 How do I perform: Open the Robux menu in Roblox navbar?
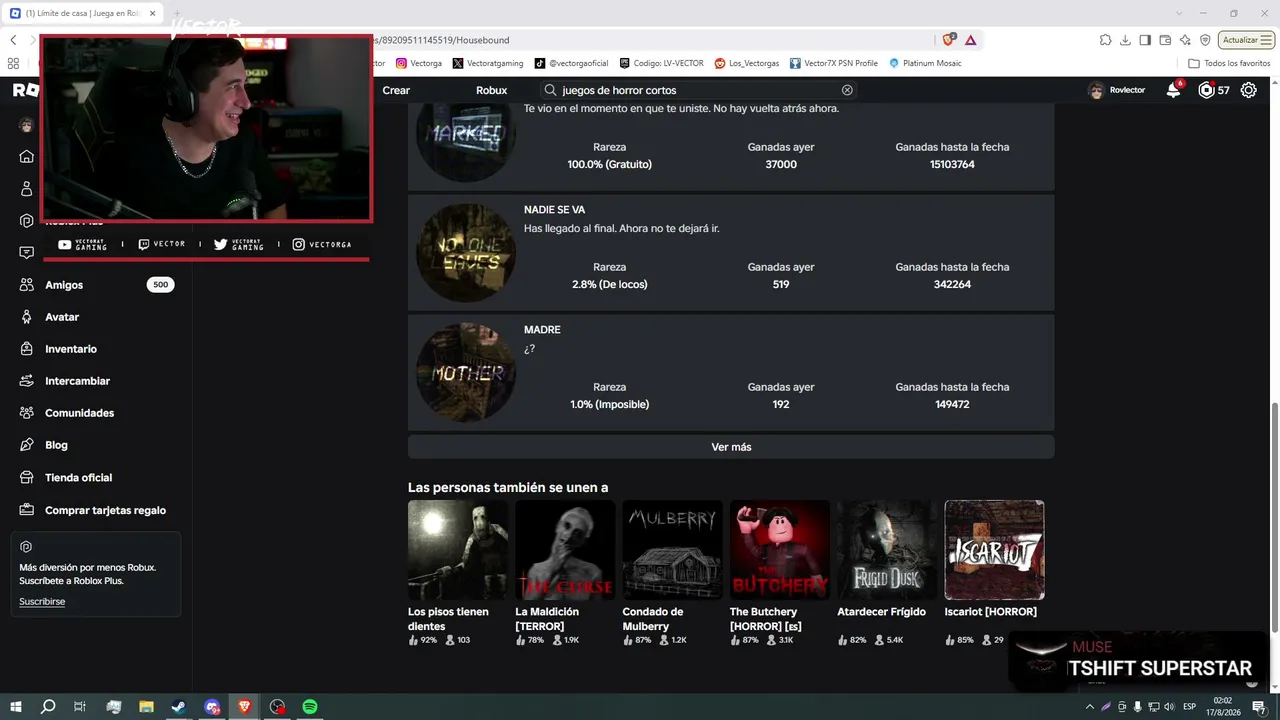[x=491, y=90]
